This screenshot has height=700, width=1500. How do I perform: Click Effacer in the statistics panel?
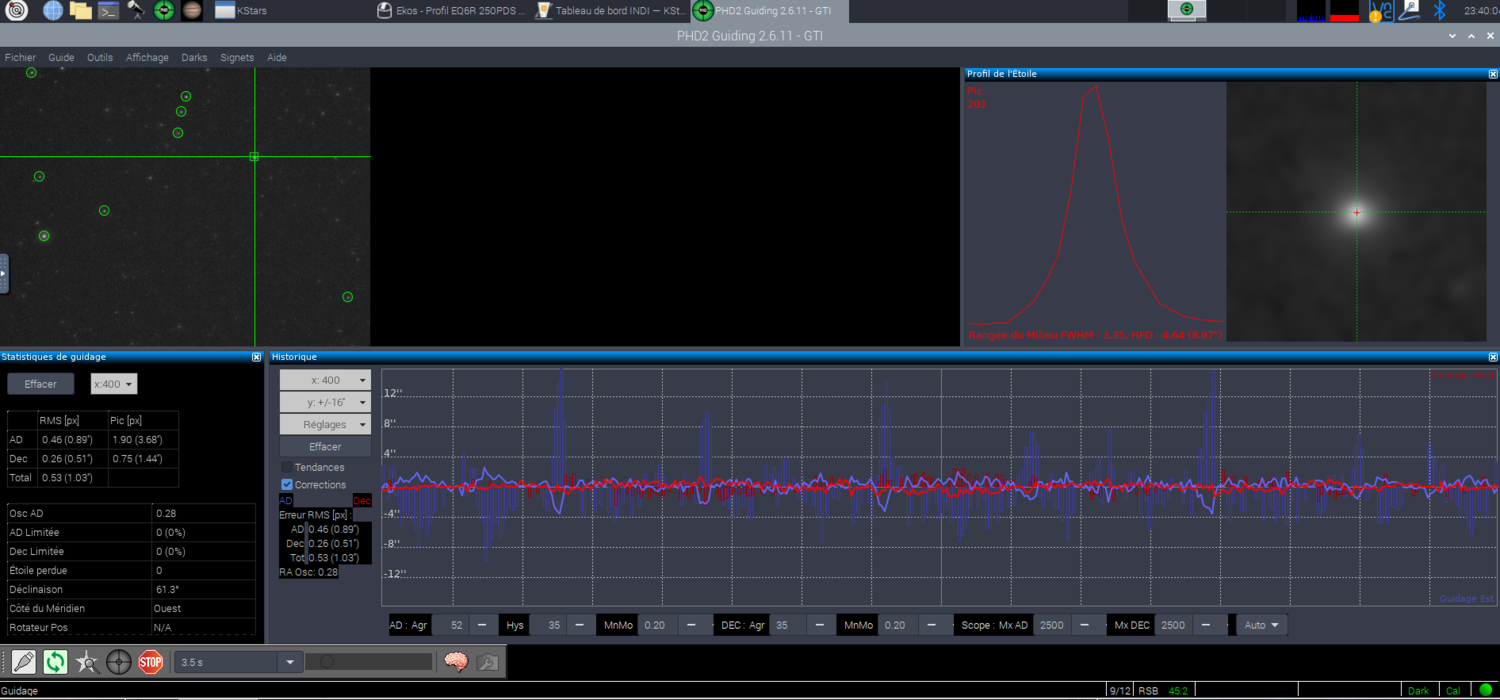point(41,384)
